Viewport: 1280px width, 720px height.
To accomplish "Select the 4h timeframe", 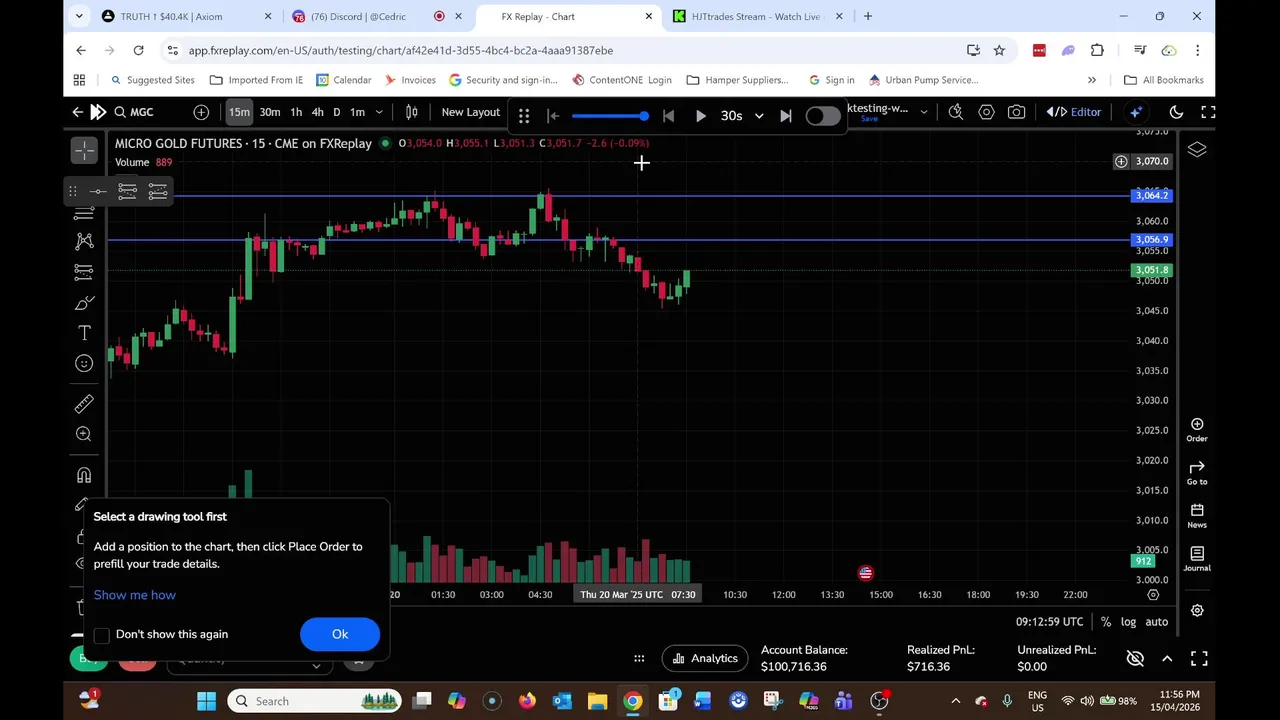I will point(317,112).
